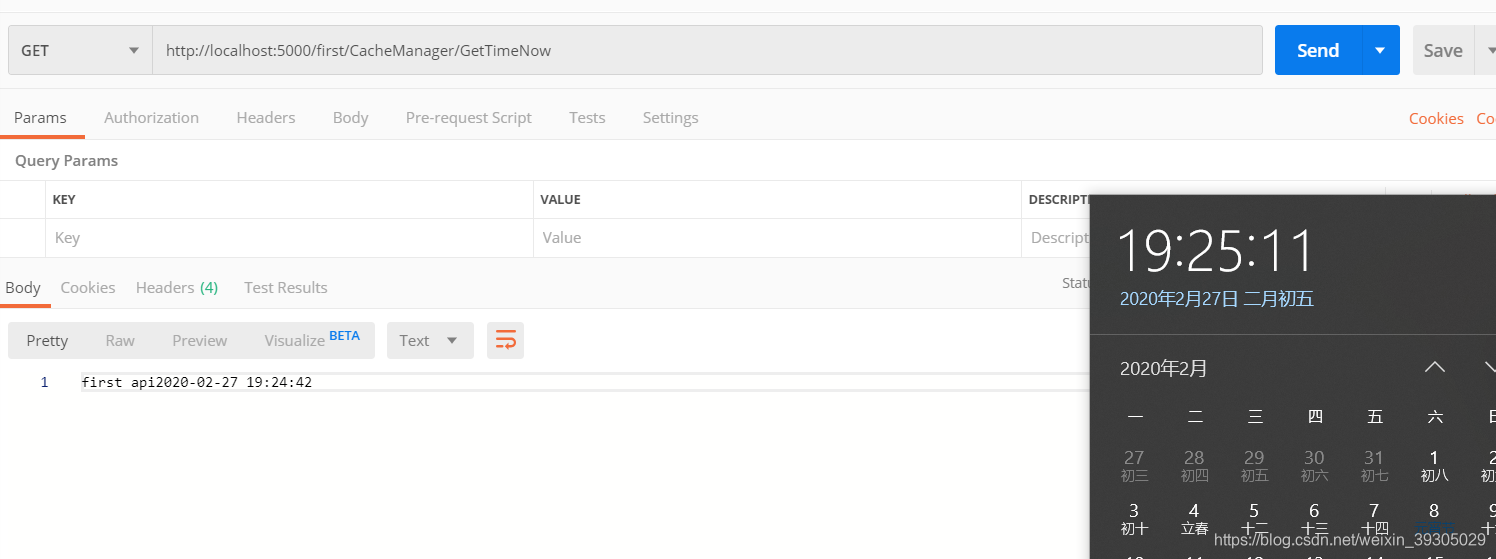Click the Query Params label
Screen dimensions: 1496x559
tap(66, 160)
